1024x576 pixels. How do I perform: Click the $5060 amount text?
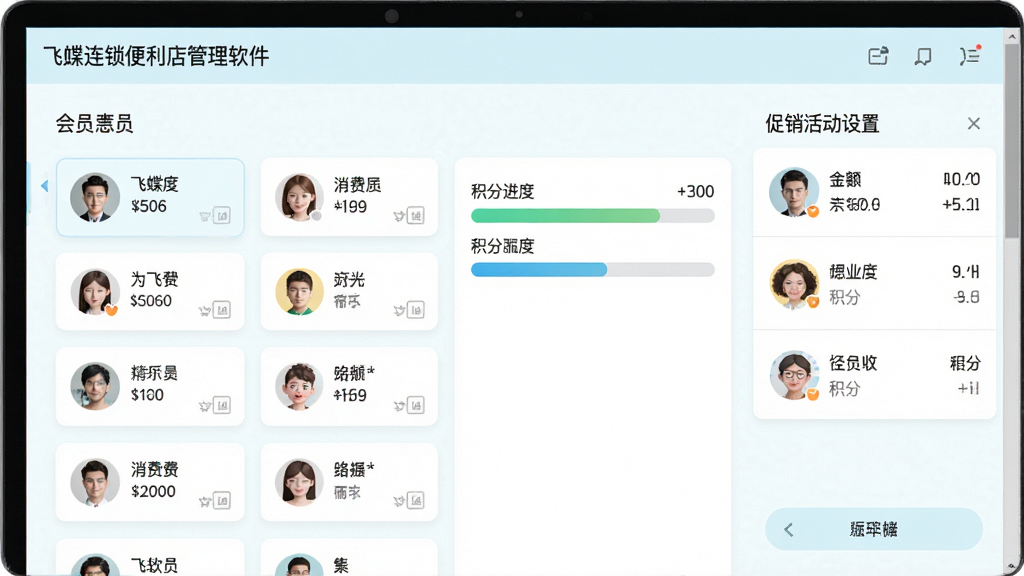coord(151,301)
